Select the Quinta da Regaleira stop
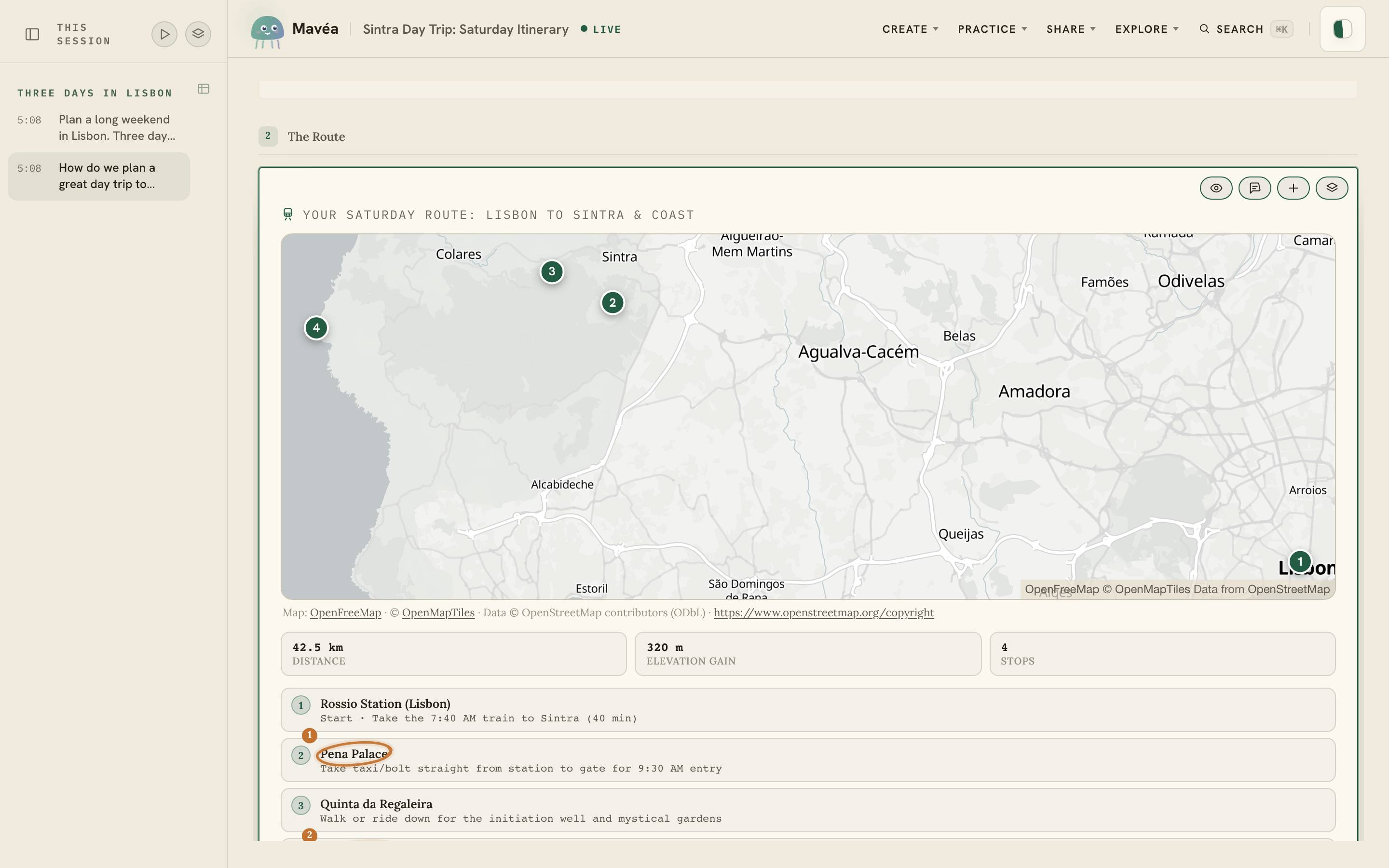This screenshot has height=868, width=1389. click(807, 810)
